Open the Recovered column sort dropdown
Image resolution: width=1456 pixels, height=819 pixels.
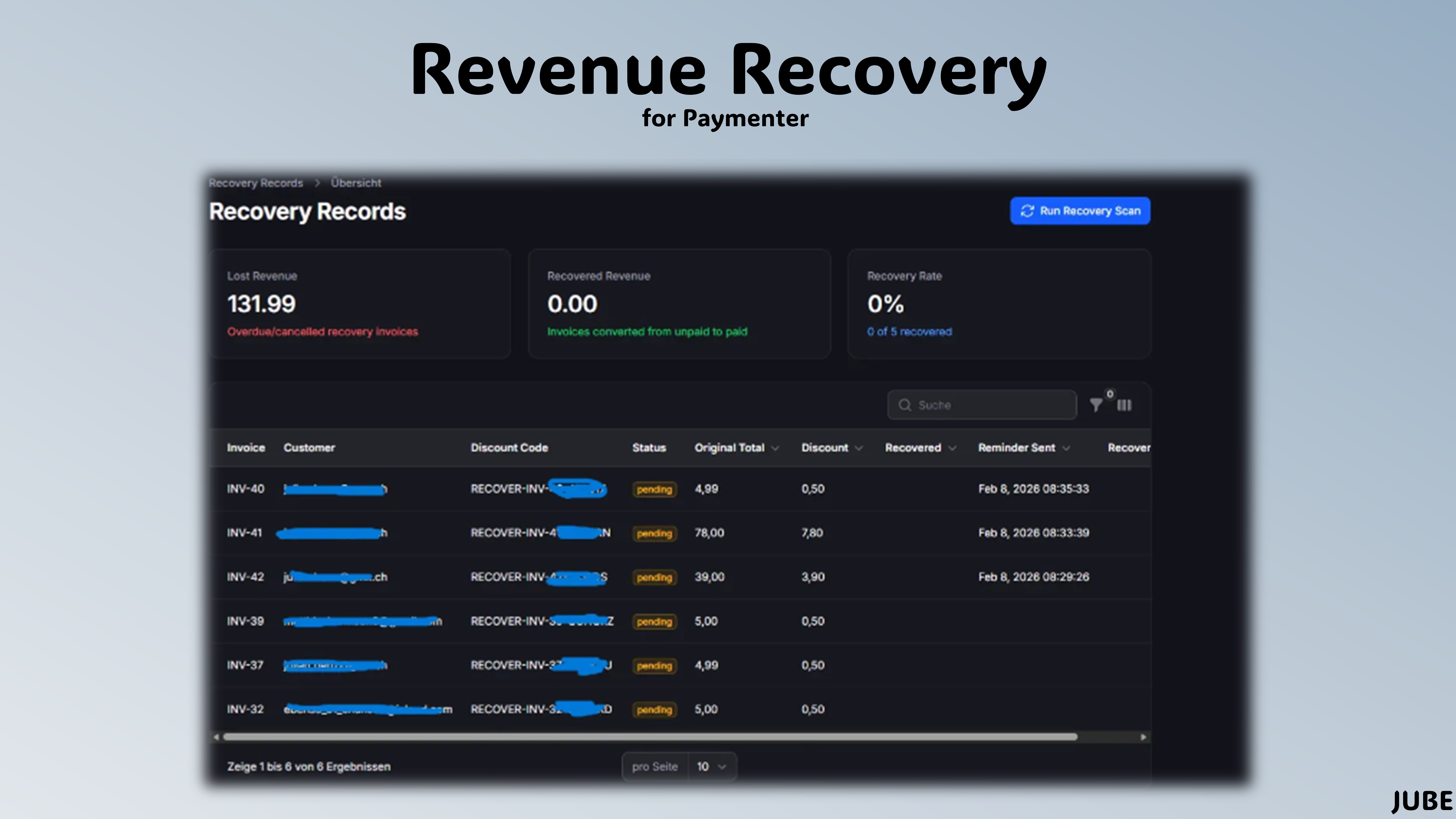[x=952, y=448]
